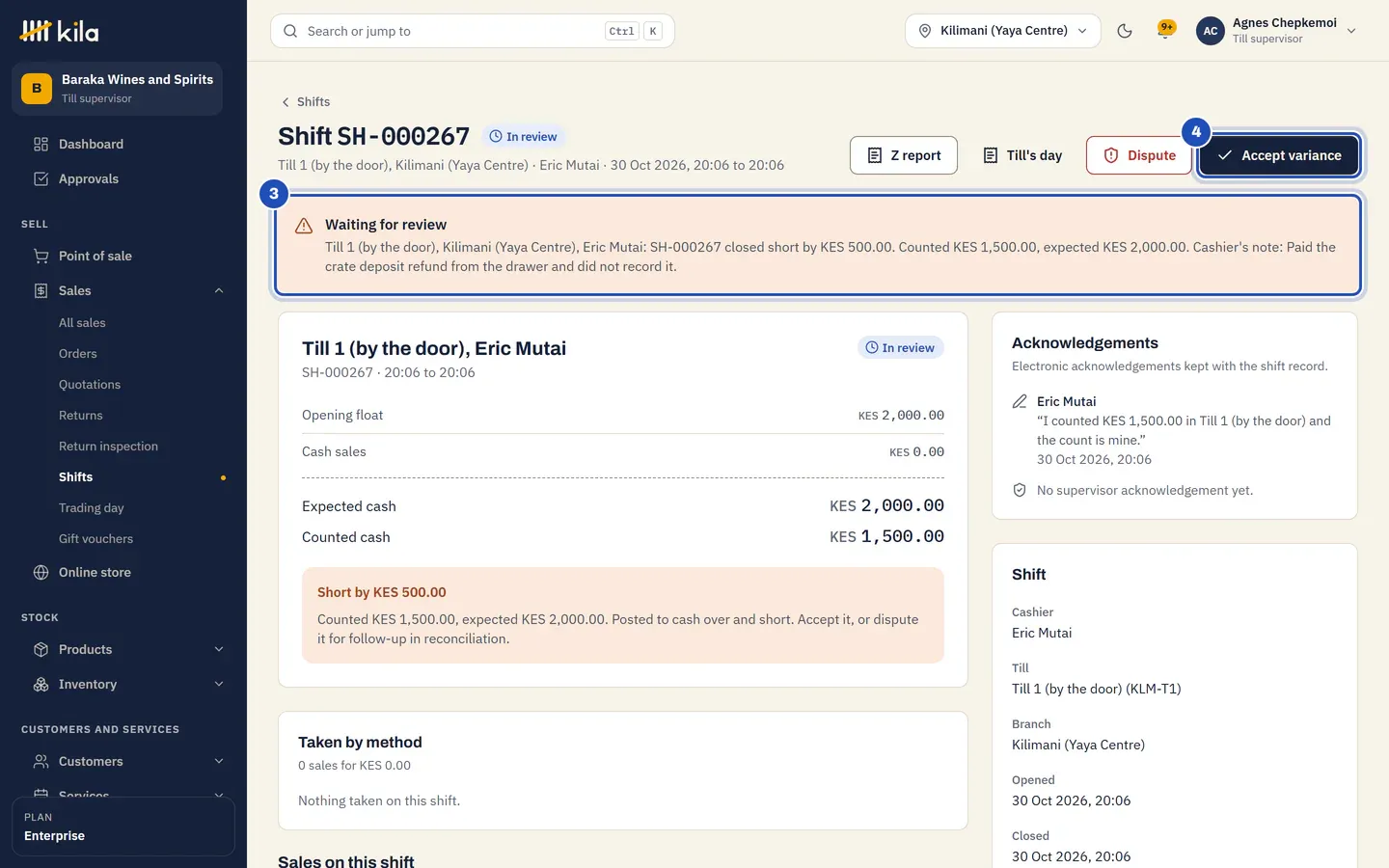Toggle dark mode moon icon
This screenshot has width=1389, height=868.
click(x=1125, y=31)
